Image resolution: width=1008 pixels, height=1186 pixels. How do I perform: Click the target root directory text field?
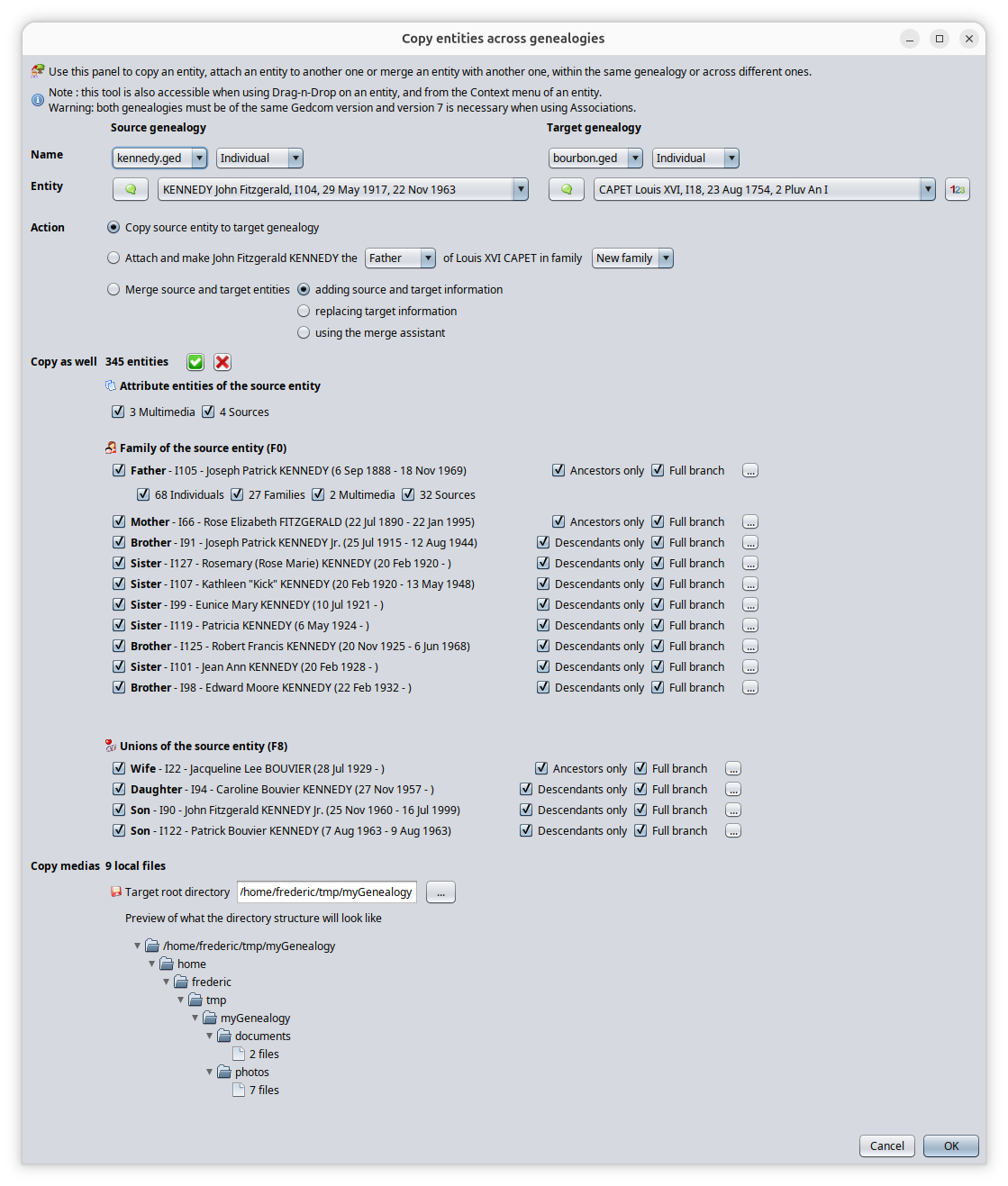(x=326, y=892)
